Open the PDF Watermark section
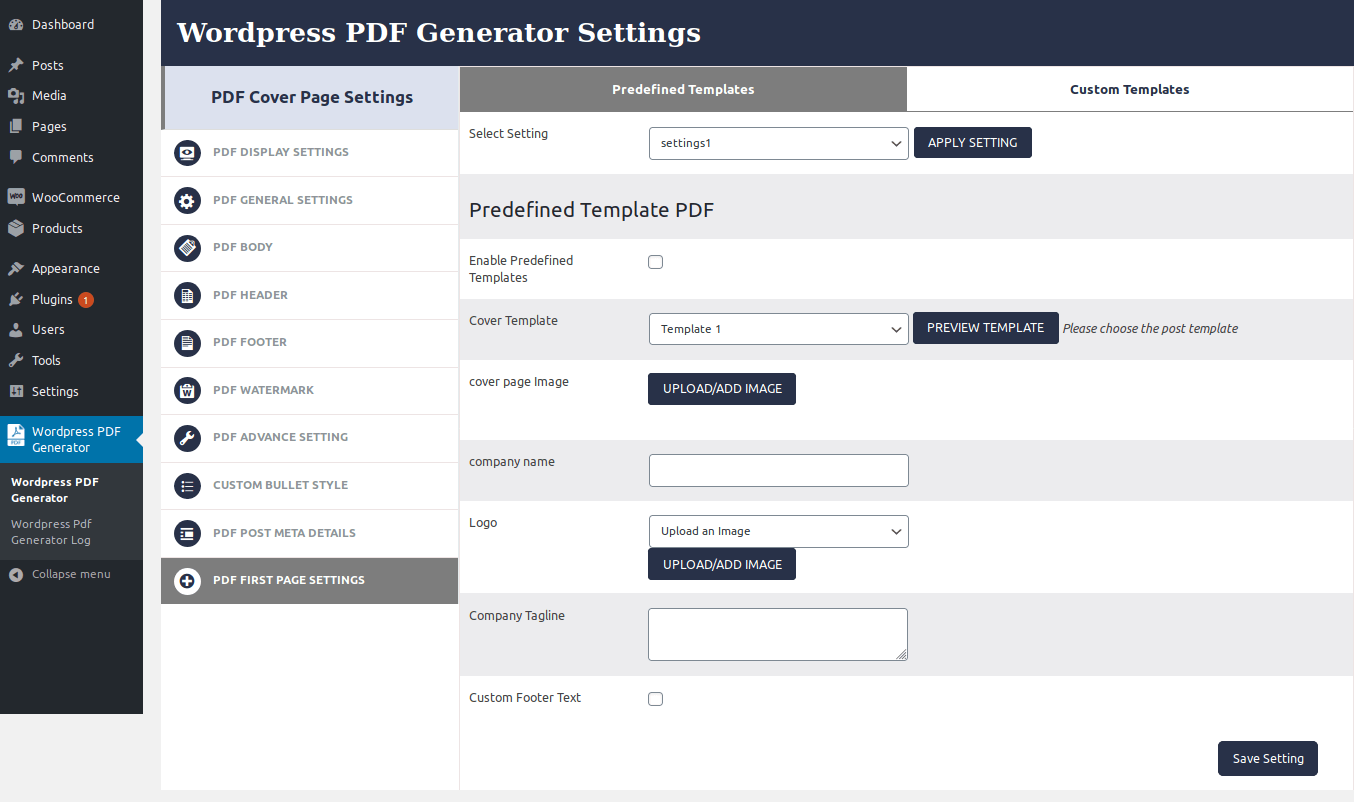 tap(310, 390)
